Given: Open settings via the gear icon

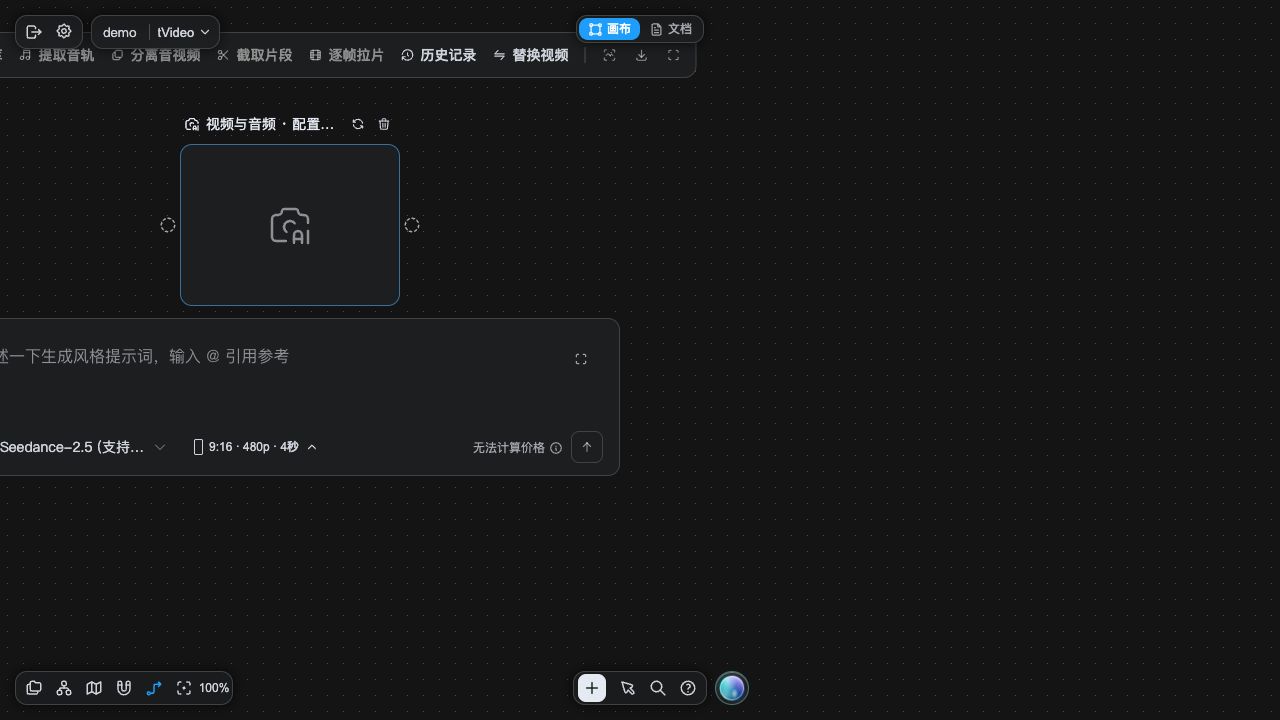Looking at the screenshot, I should [64, 32].
